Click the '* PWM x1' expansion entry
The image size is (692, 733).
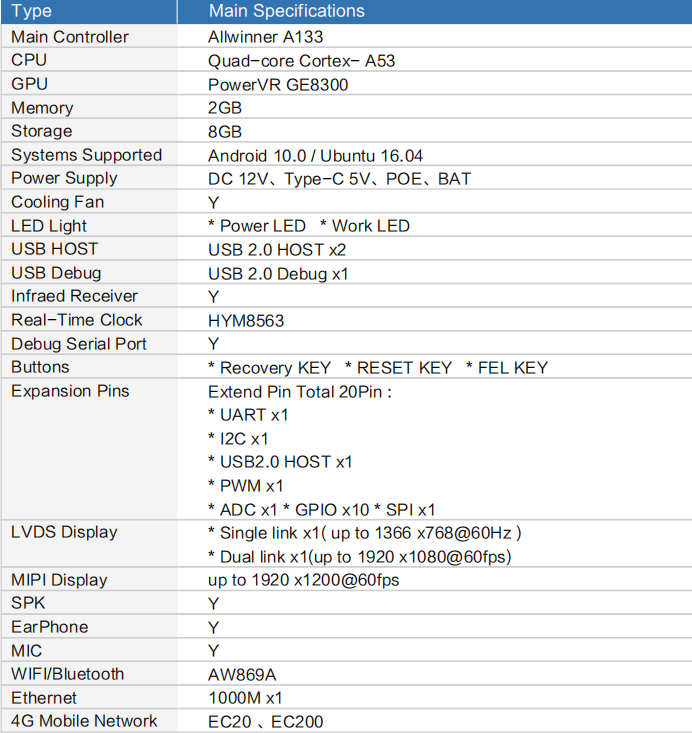(x=245, y=486)
